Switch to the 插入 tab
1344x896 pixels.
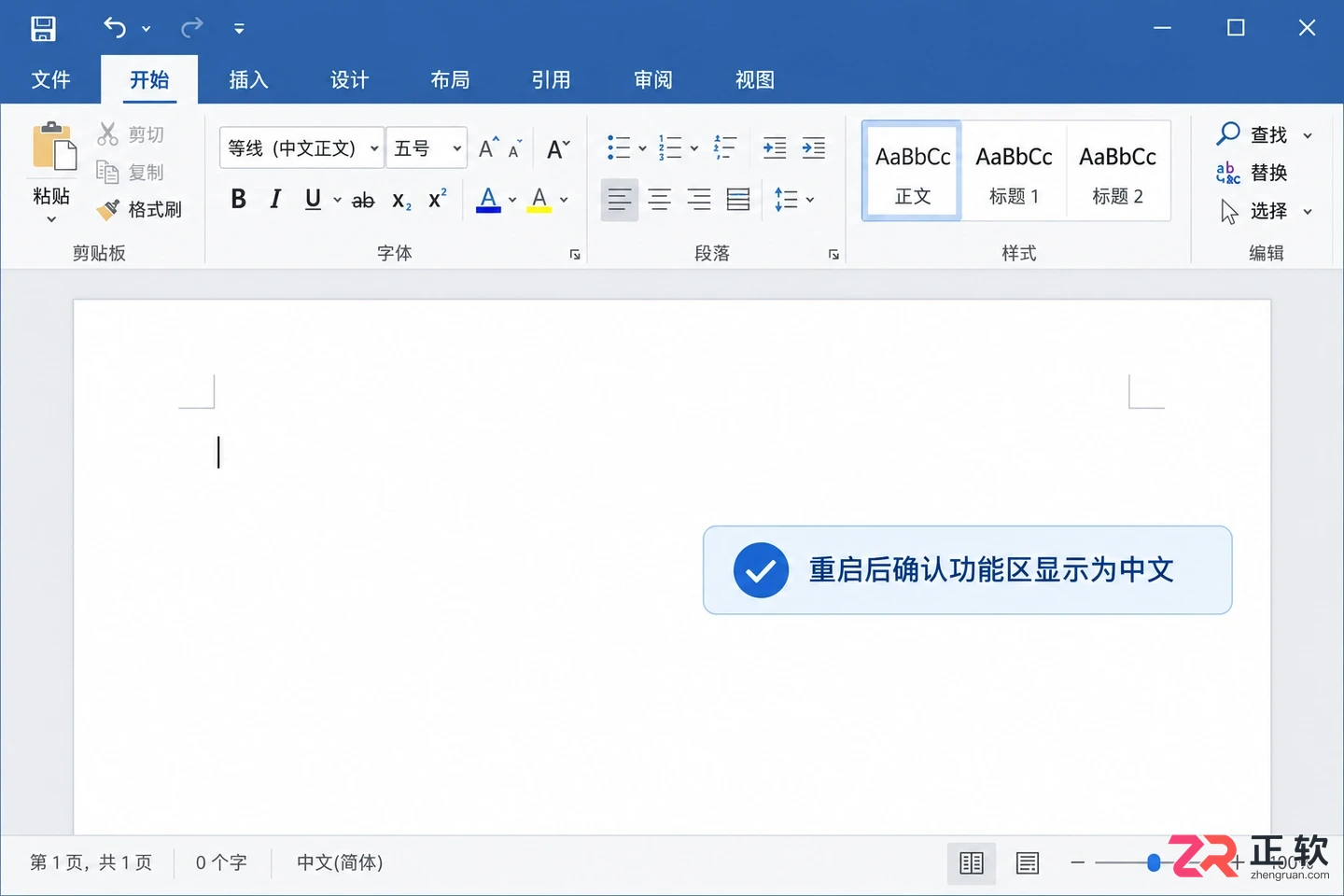click(x=248, y=79)
